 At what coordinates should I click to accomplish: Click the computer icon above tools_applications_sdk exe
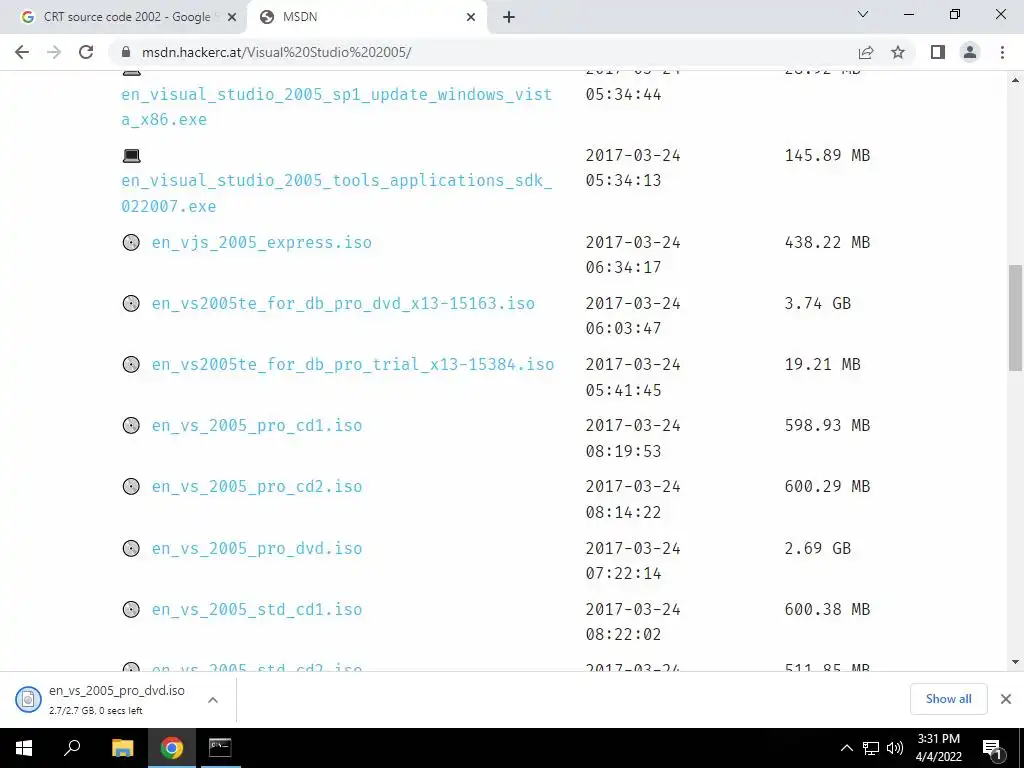[131, 155]
